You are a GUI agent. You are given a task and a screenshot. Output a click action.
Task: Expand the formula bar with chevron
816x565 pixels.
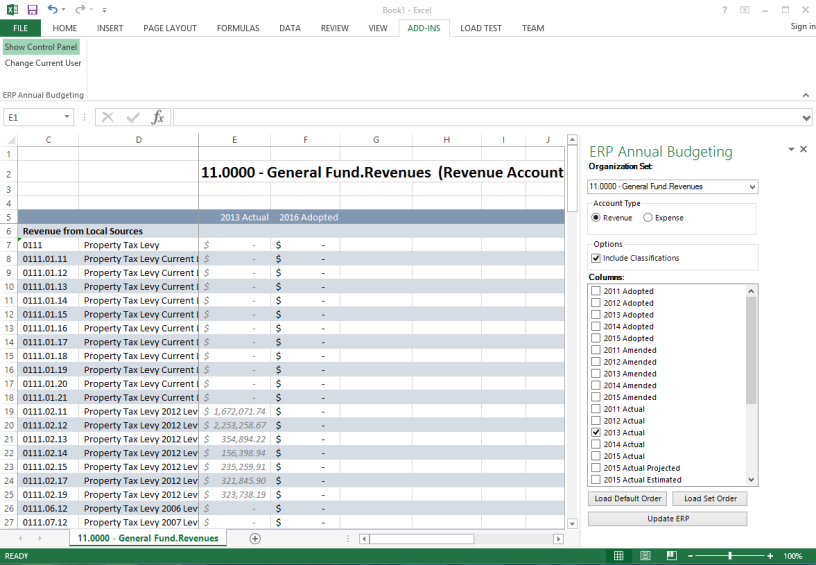click(807, 117)
